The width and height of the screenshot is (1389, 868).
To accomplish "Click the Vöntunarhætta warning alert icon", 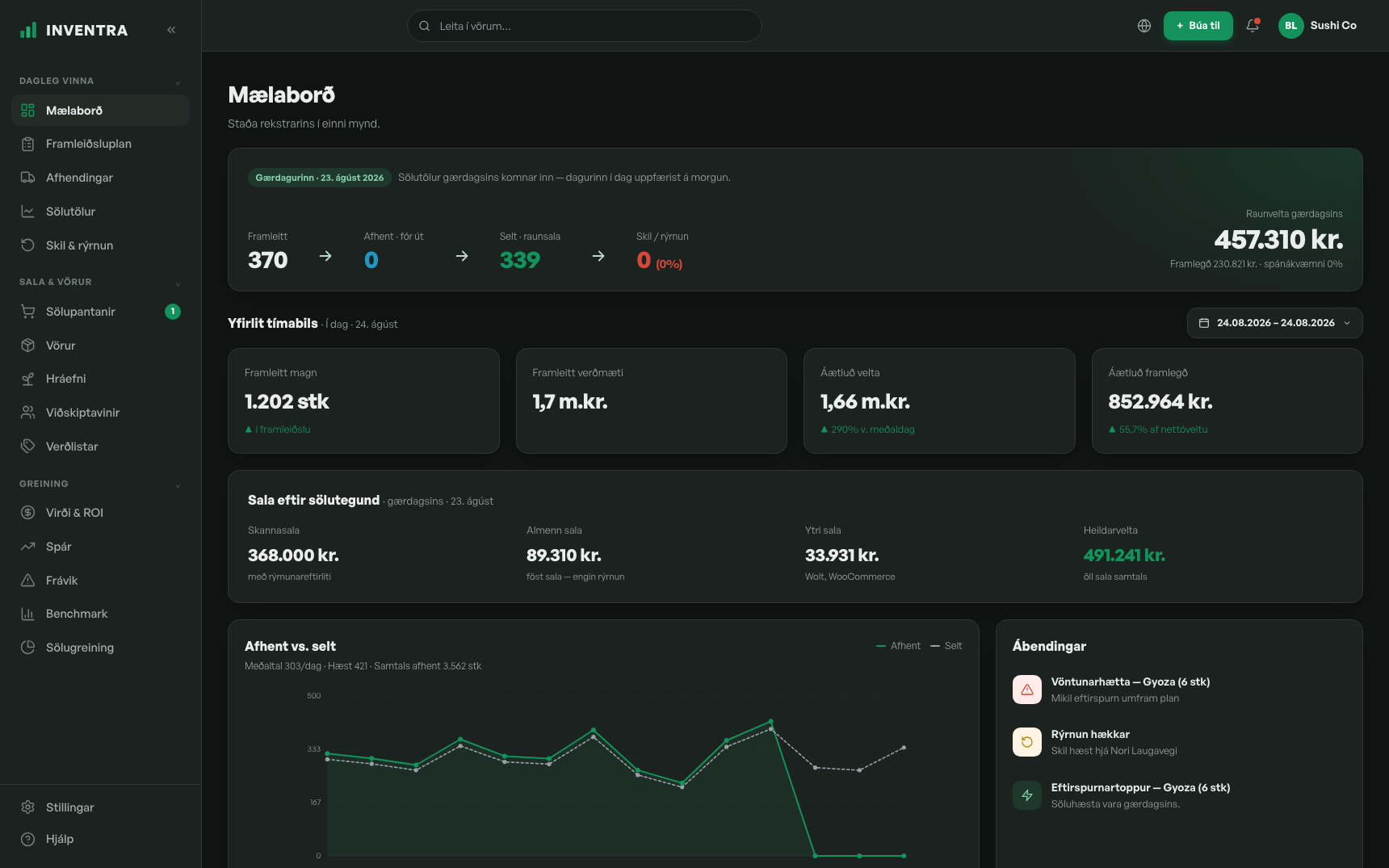I will click(1027, 690).
